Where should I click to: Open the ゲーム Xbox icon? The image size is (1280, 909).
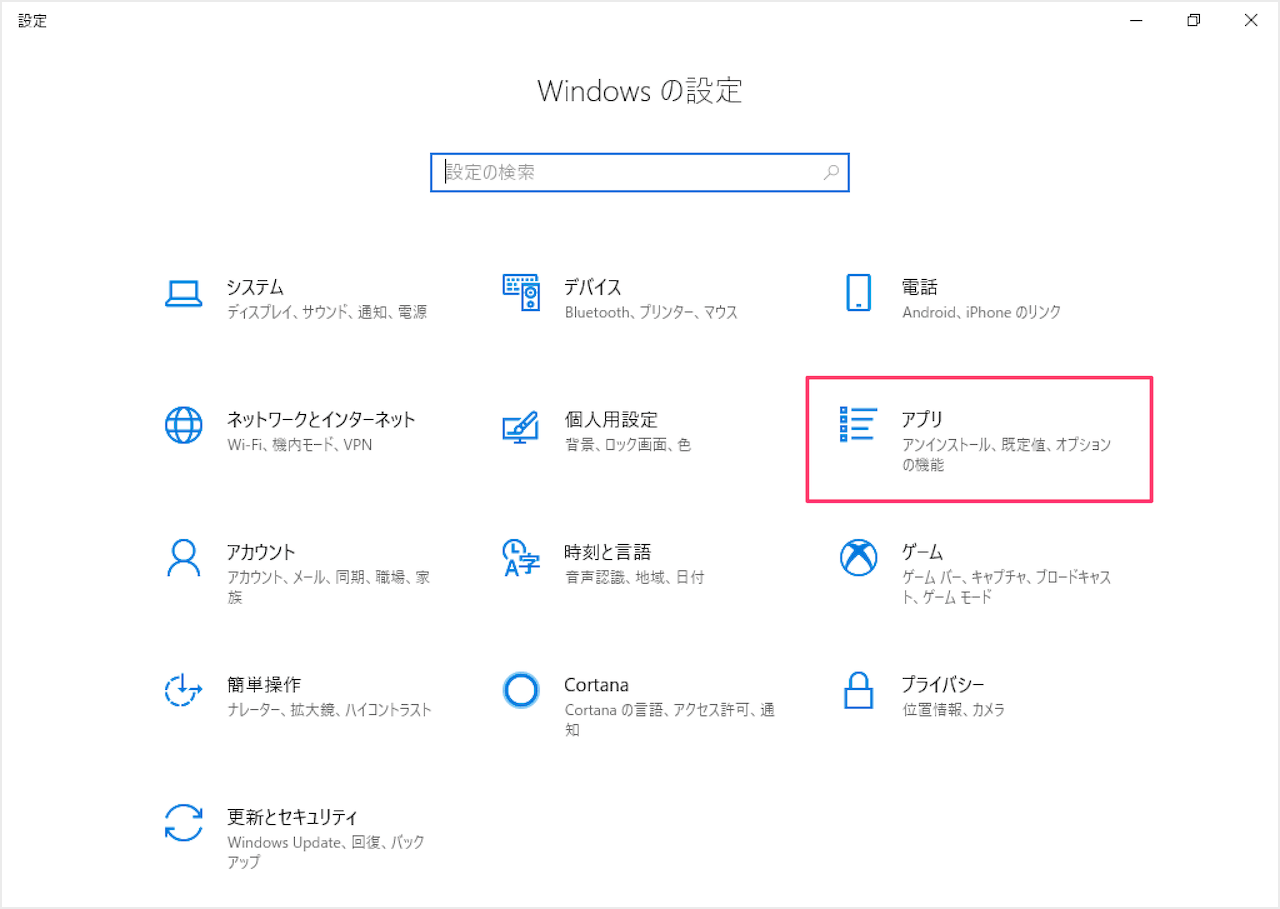[x=858, y=558]
